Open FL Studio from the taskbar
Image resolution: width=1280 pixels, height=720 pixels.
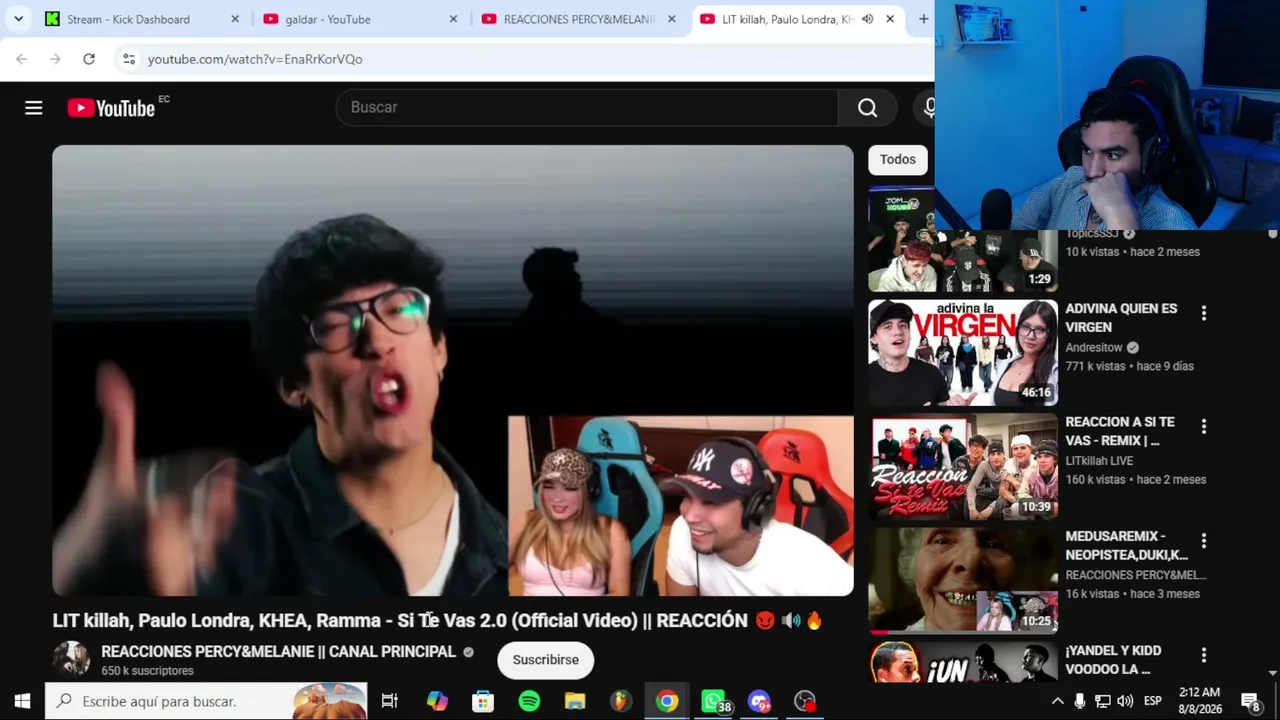click(x=621, y=701)
